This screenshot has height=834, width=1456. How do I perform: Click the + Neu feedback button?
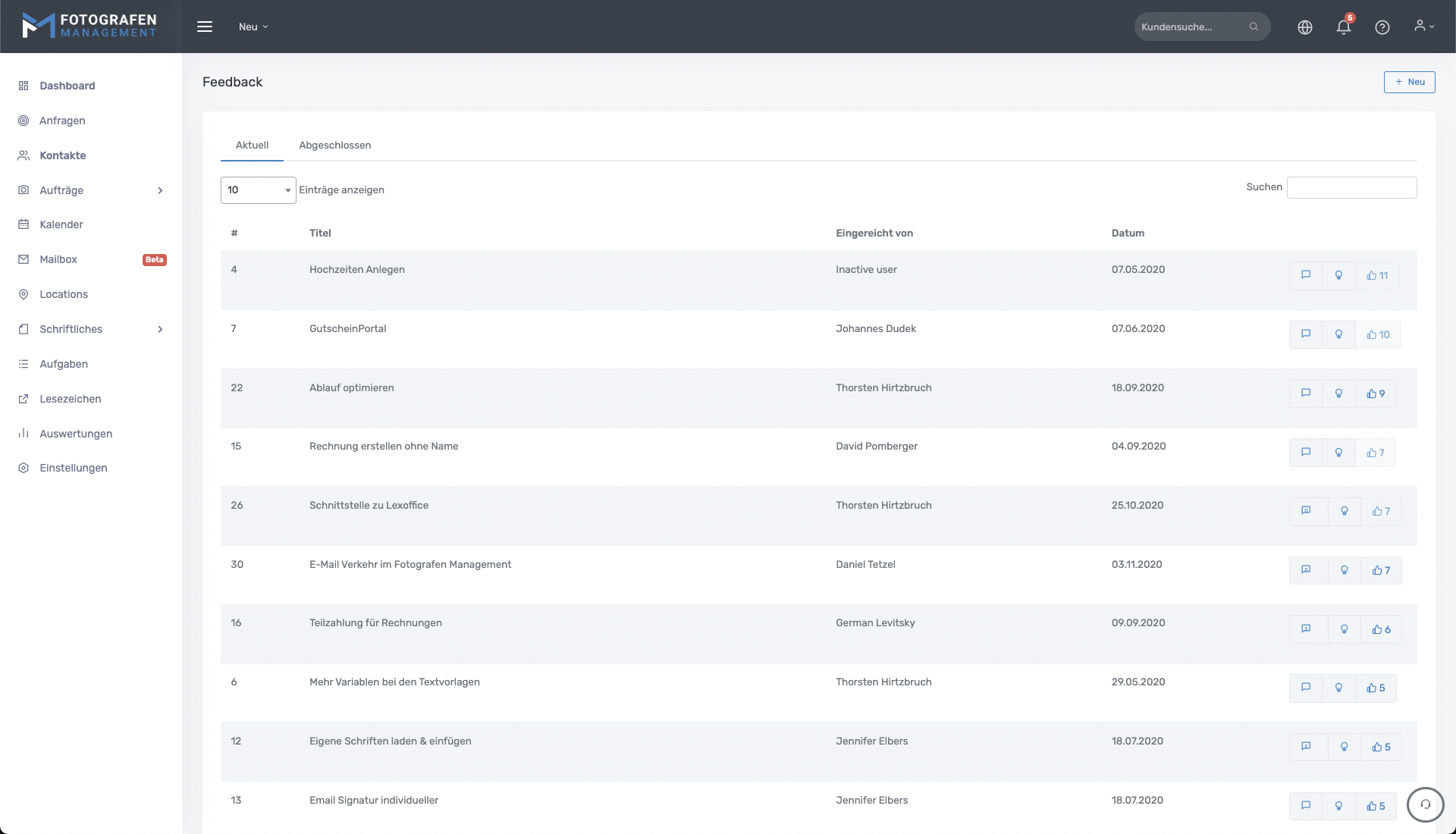pos(1409,82)
